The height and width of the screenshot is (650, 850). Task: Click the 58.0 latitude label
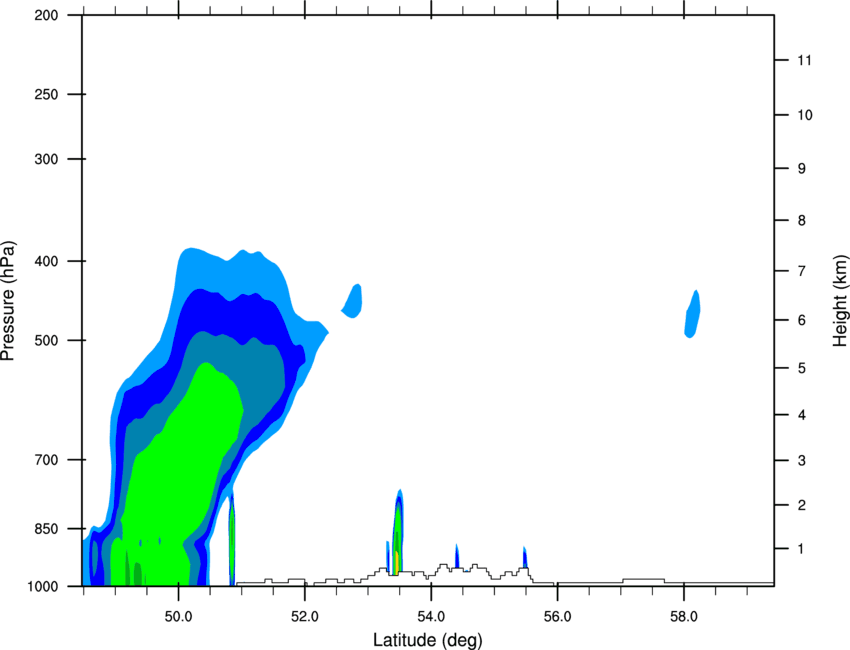[x=684, y=616]
